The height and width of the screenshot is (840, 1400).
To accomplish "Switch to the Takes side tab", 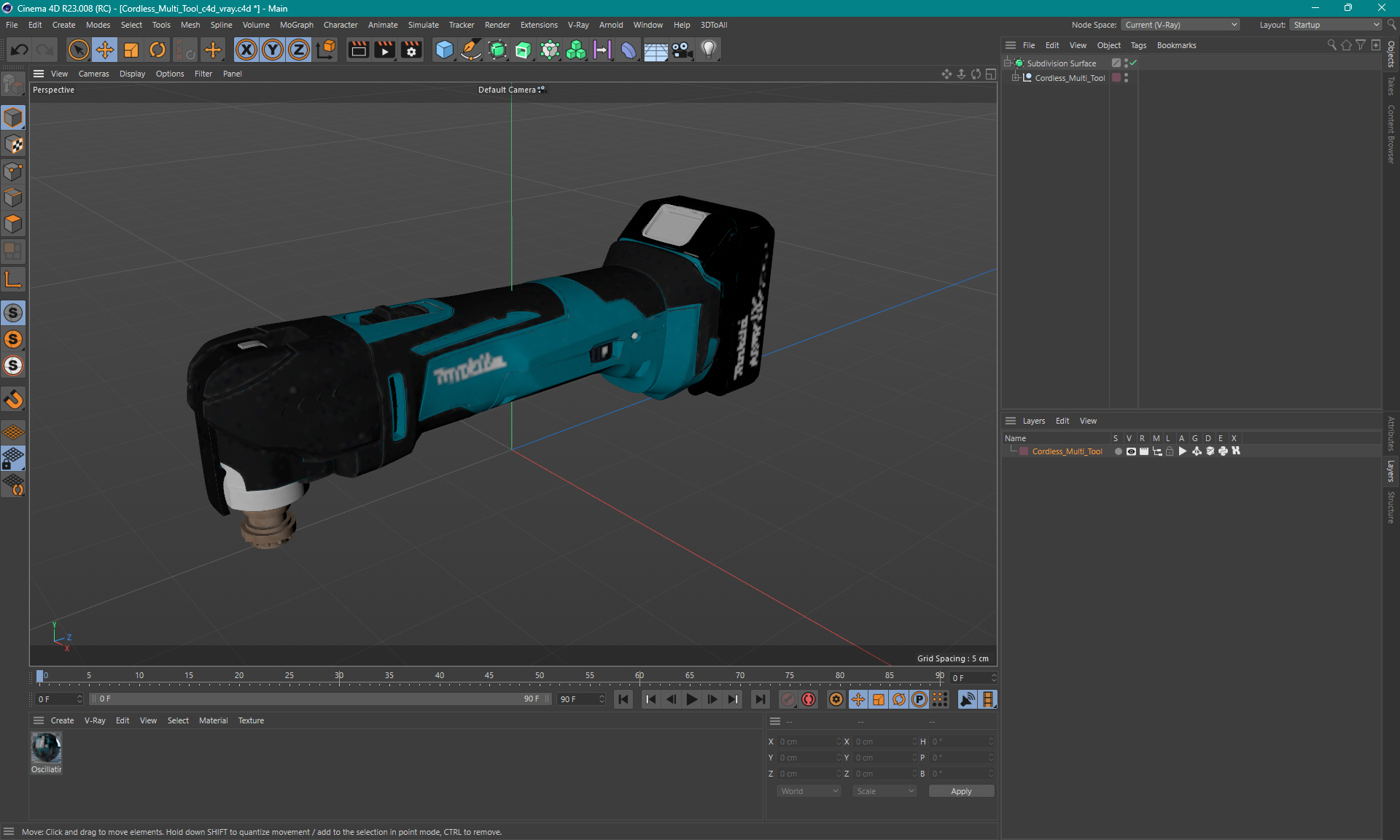I will pos(1391,86).
